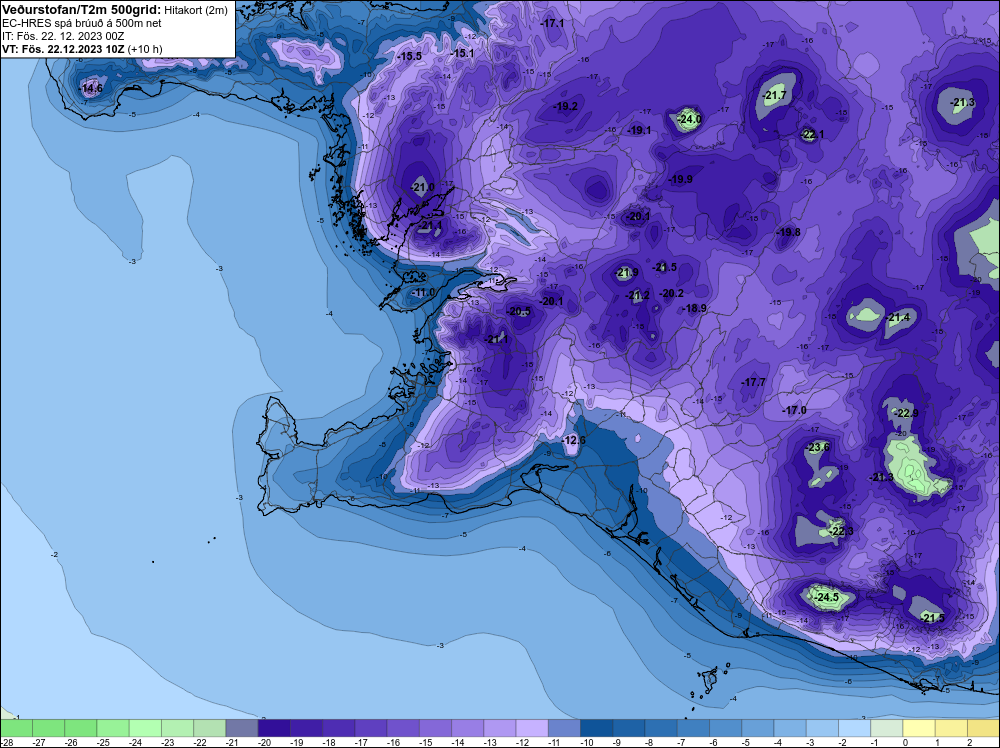Screen dimensions: 1000x748
Task: Click the -12.6 temperature label
Action: 573,441
